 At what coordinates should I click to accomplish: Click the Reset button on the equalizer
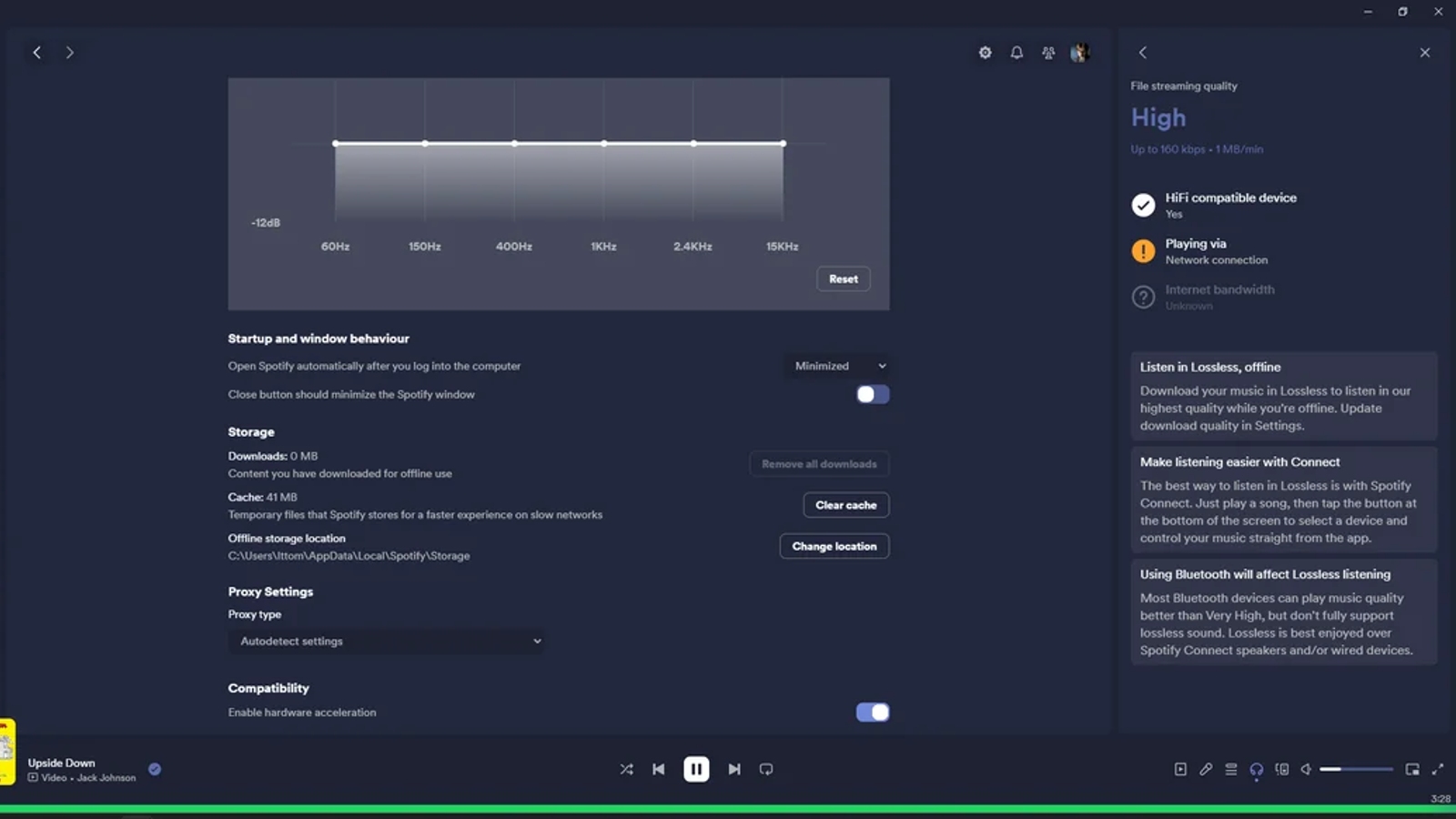[843, 278]
